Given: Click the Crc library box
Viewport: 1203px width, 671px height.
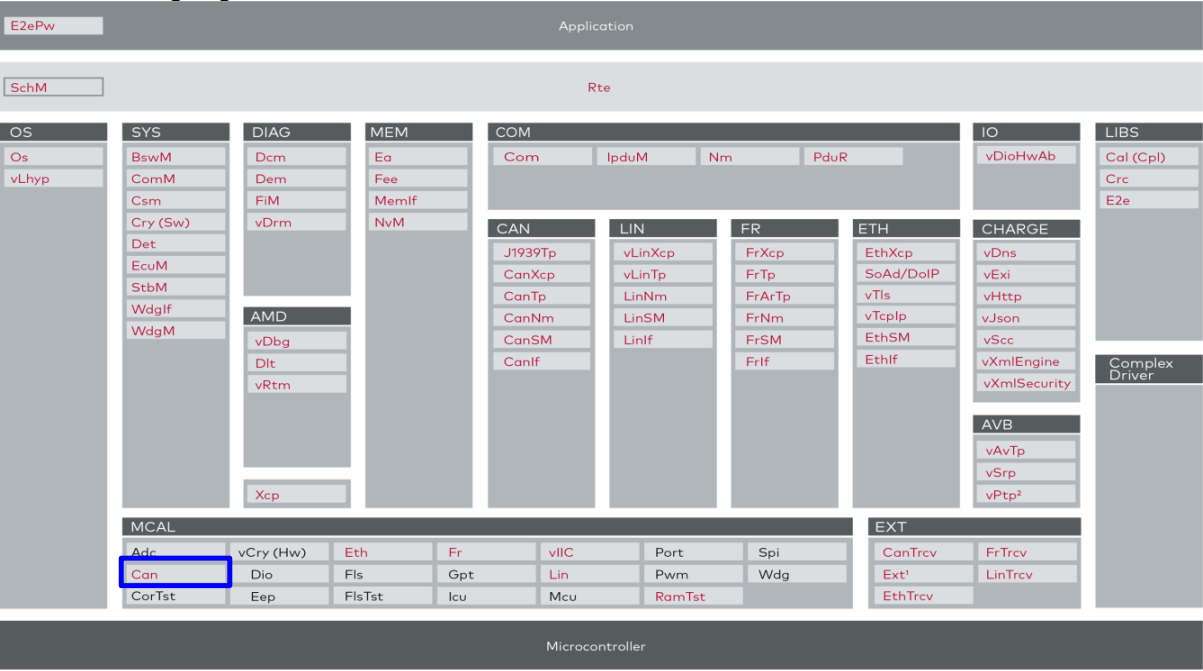Looking at the screenshot, I should 1148,179.
